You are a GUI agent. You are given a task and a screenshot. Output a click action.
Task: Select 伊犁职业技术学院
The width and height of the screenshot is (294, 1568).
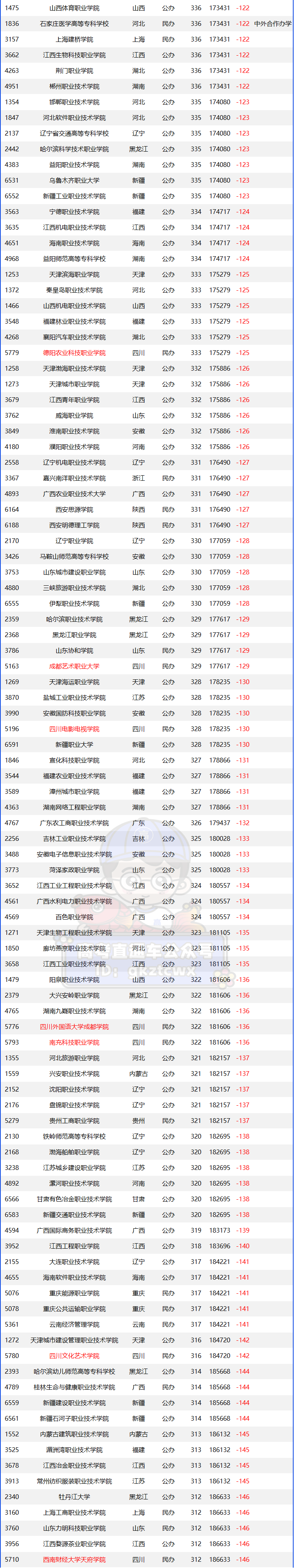tap(74, 604)
